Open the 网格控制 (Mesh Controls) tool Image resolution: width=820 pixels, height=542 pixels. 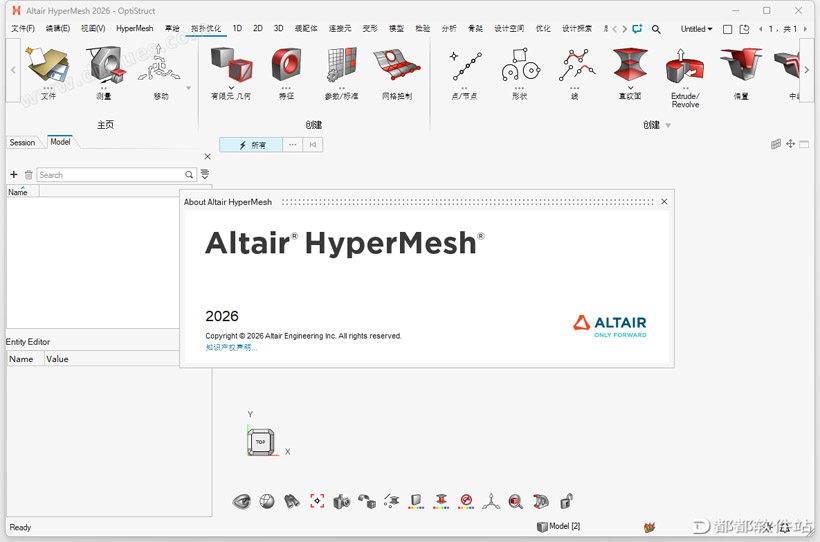pos(397,65)
